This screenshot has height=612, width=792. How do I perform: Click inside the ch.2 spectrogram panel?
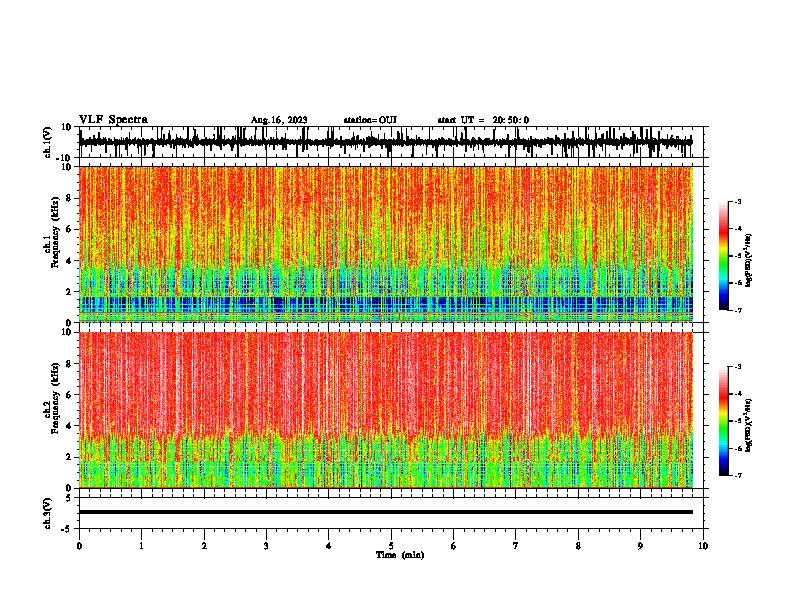click(385, 410)
